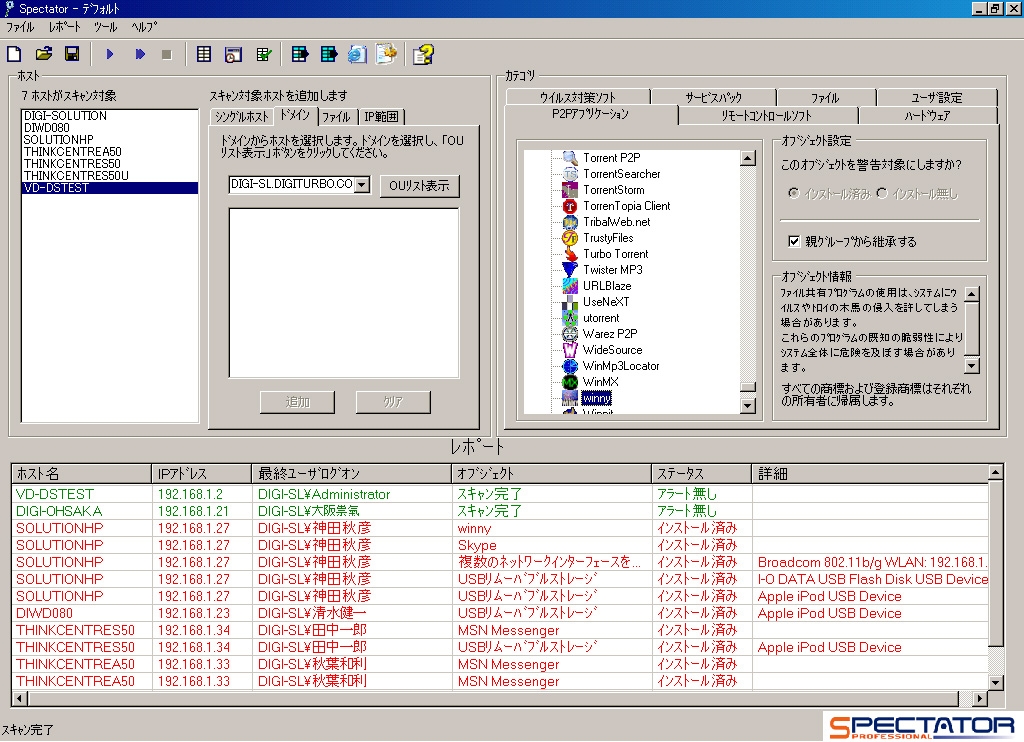Select WideSource in the list
The image size is (1024, 742).
click(612, 350)
